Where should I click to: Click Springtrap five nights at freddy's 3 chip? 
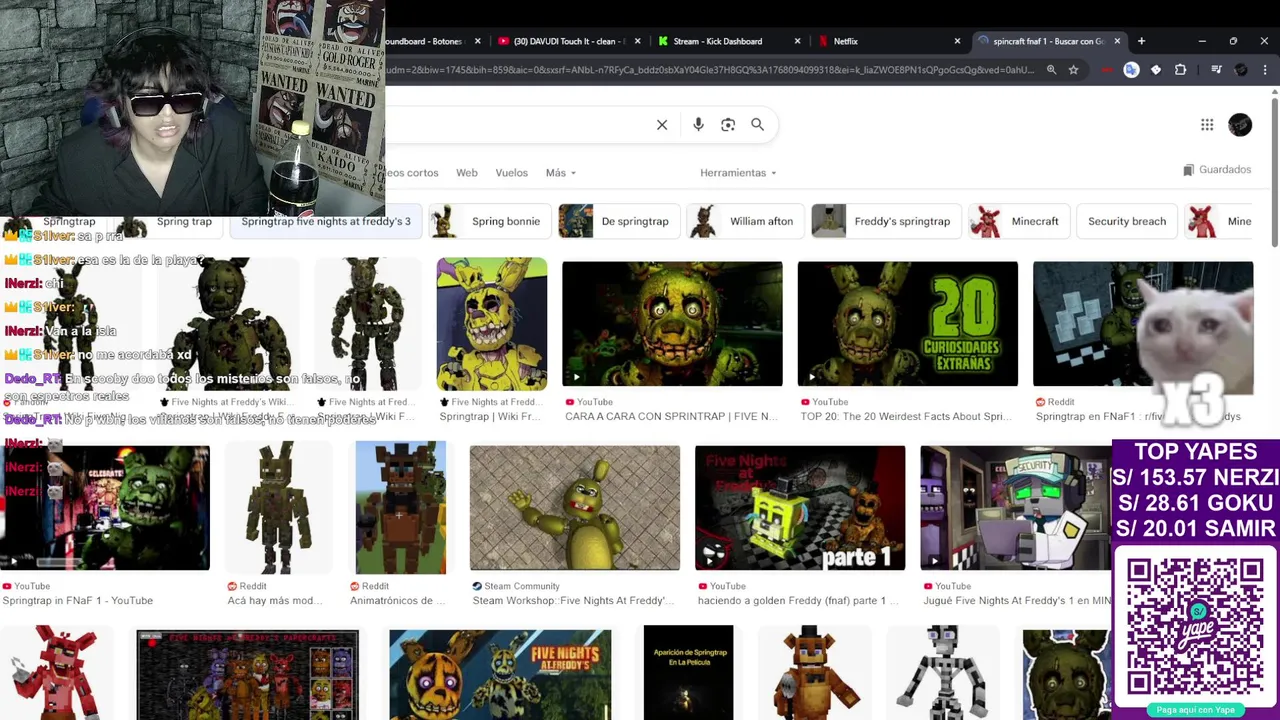325,221
